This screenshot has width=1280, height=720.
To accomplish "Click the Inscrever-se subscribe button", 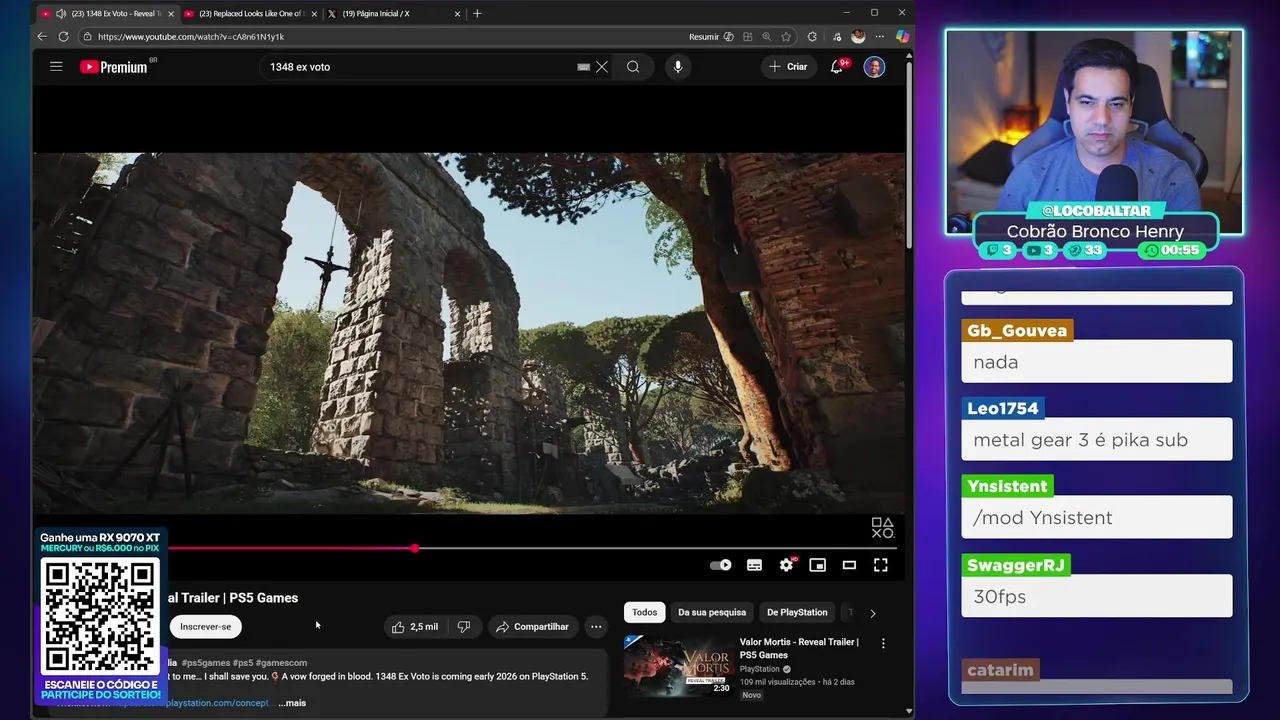I will [205, 627].
